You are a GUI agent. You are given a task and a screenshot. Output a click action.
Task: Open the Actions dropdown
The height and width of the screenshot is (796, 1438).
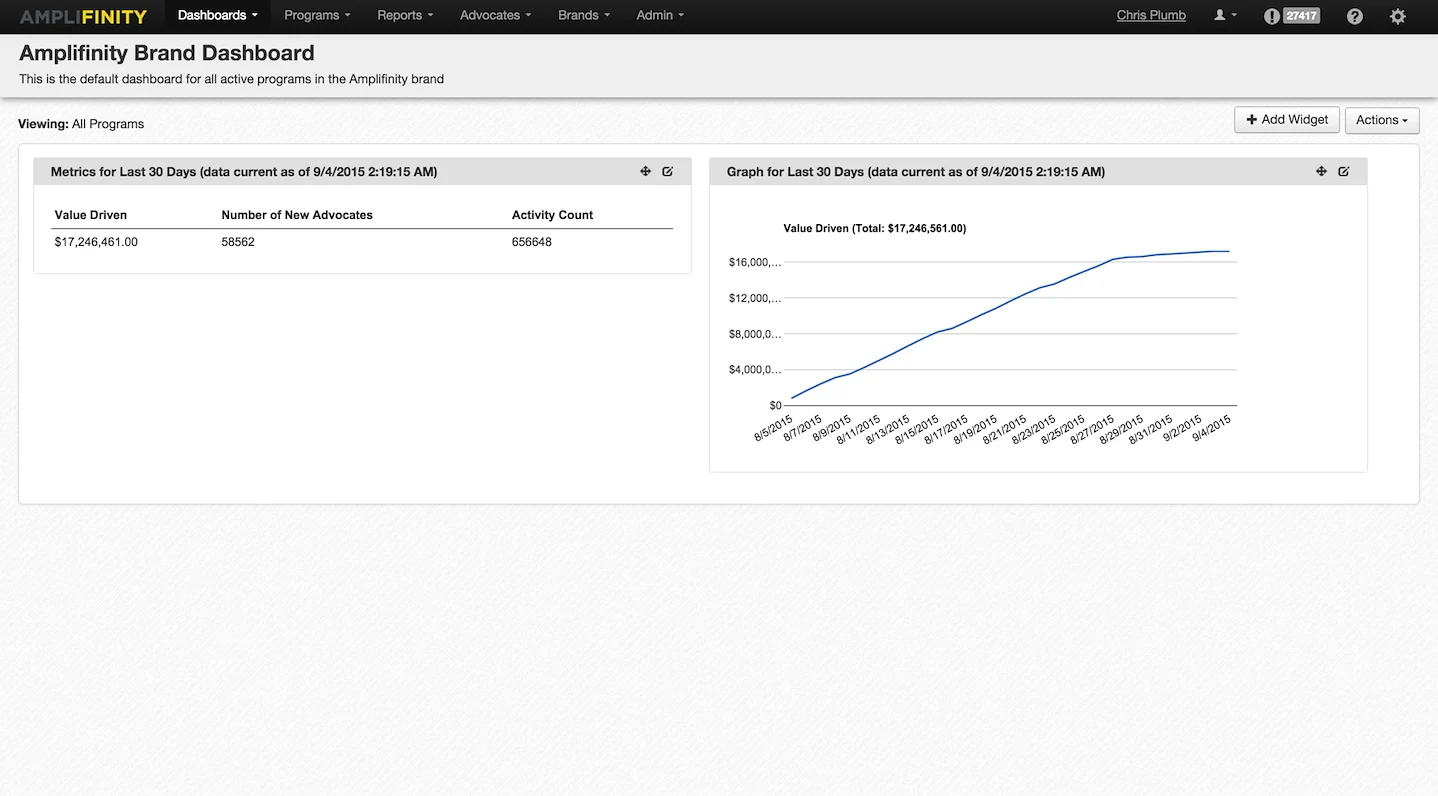(x=1381, y=120)
